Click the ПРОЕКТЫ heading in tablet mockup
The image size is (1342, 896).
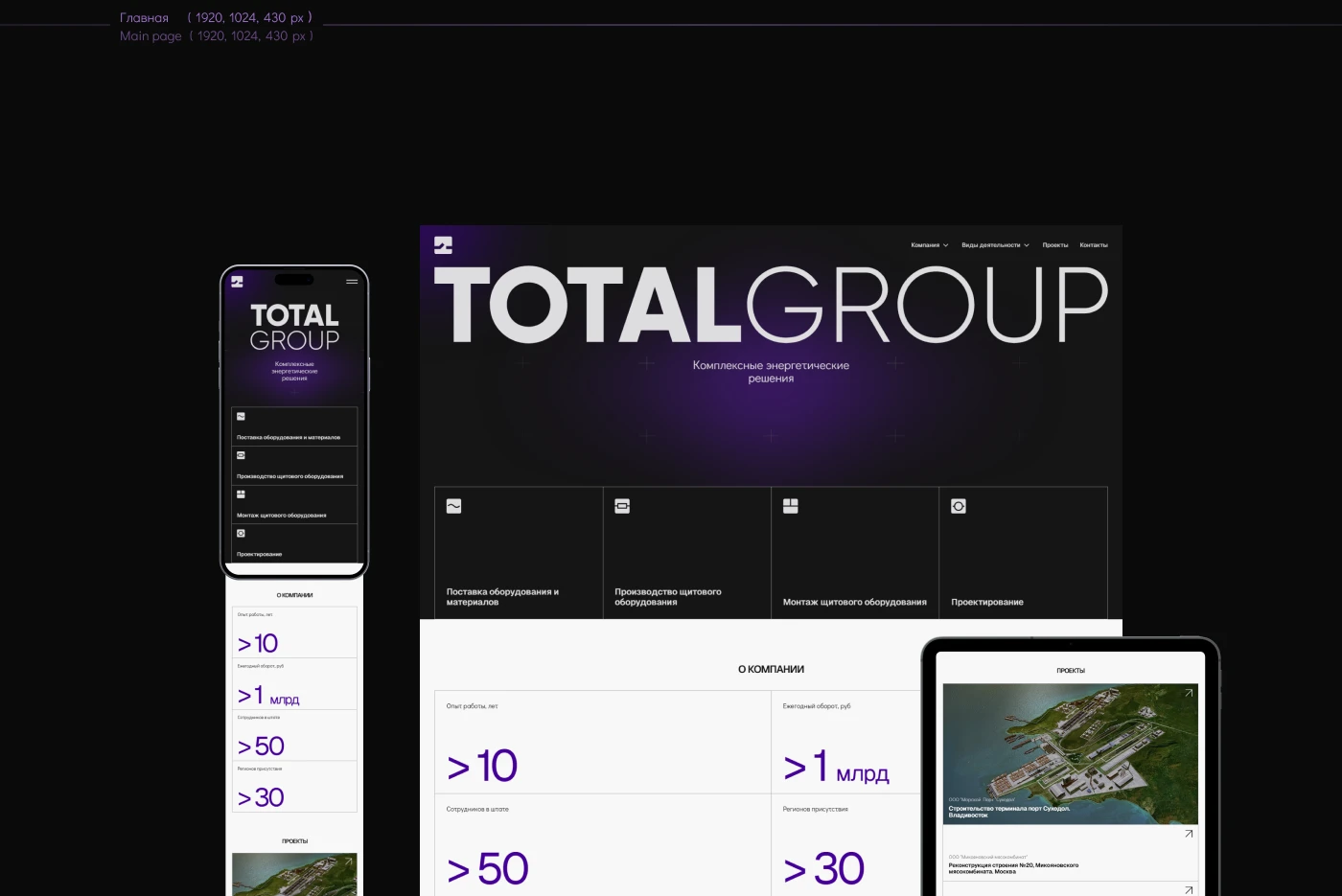(1071, 671)
